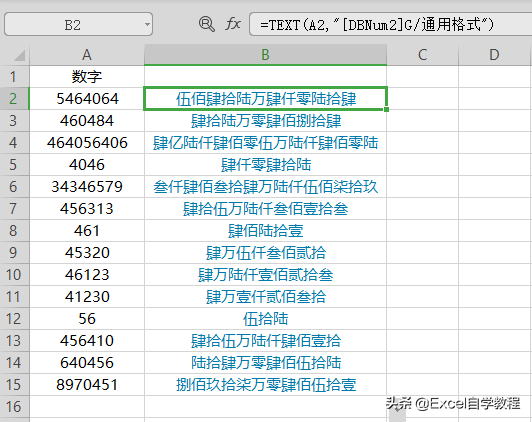Viewport: 532px width, 422px height.
Task: Click cell 肆万陆仟壹佰贰拾叁
Action: (265, 275)
